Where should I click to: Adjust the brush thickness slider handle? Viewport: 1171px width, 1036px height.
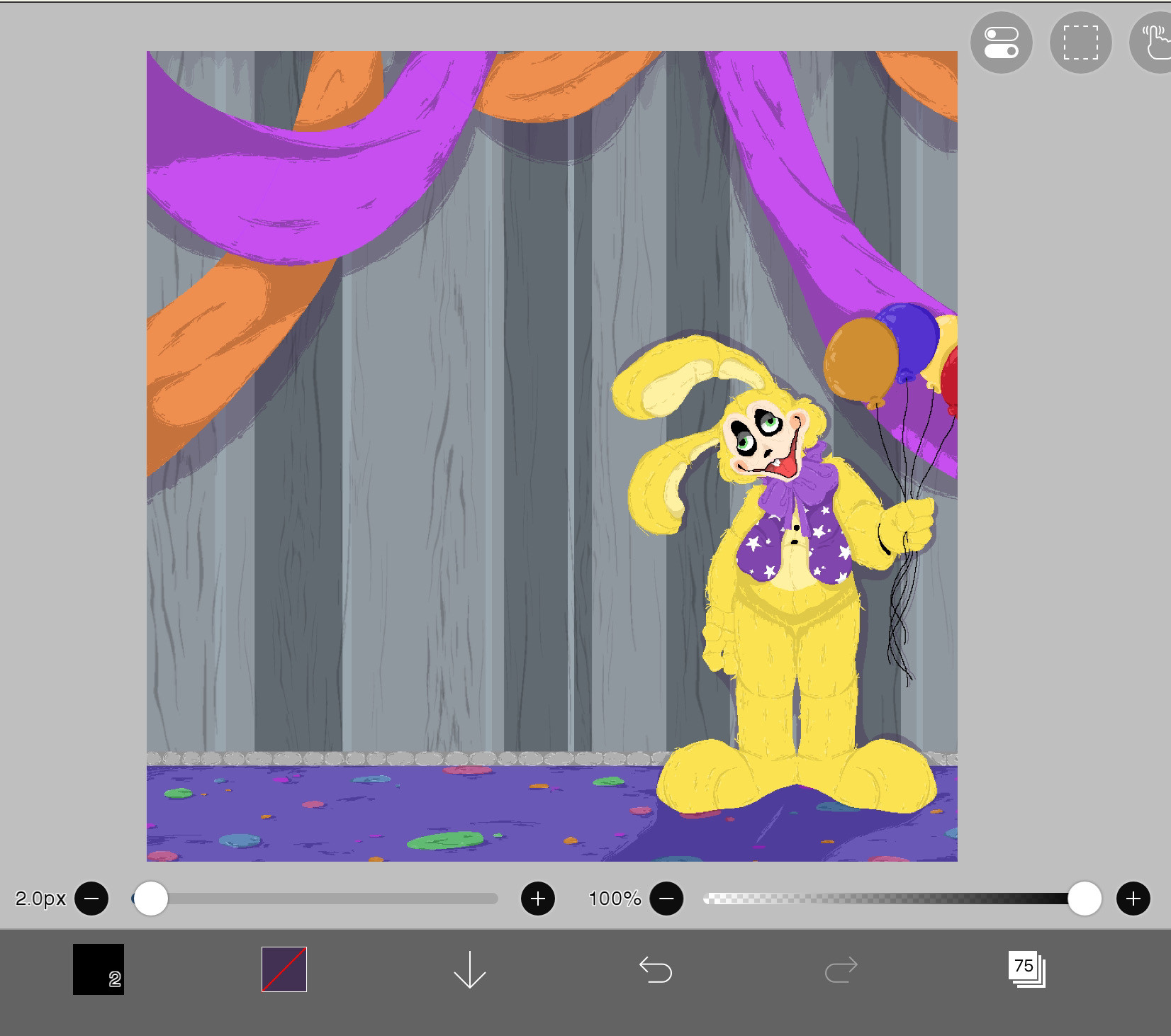(x=150, y=899)
